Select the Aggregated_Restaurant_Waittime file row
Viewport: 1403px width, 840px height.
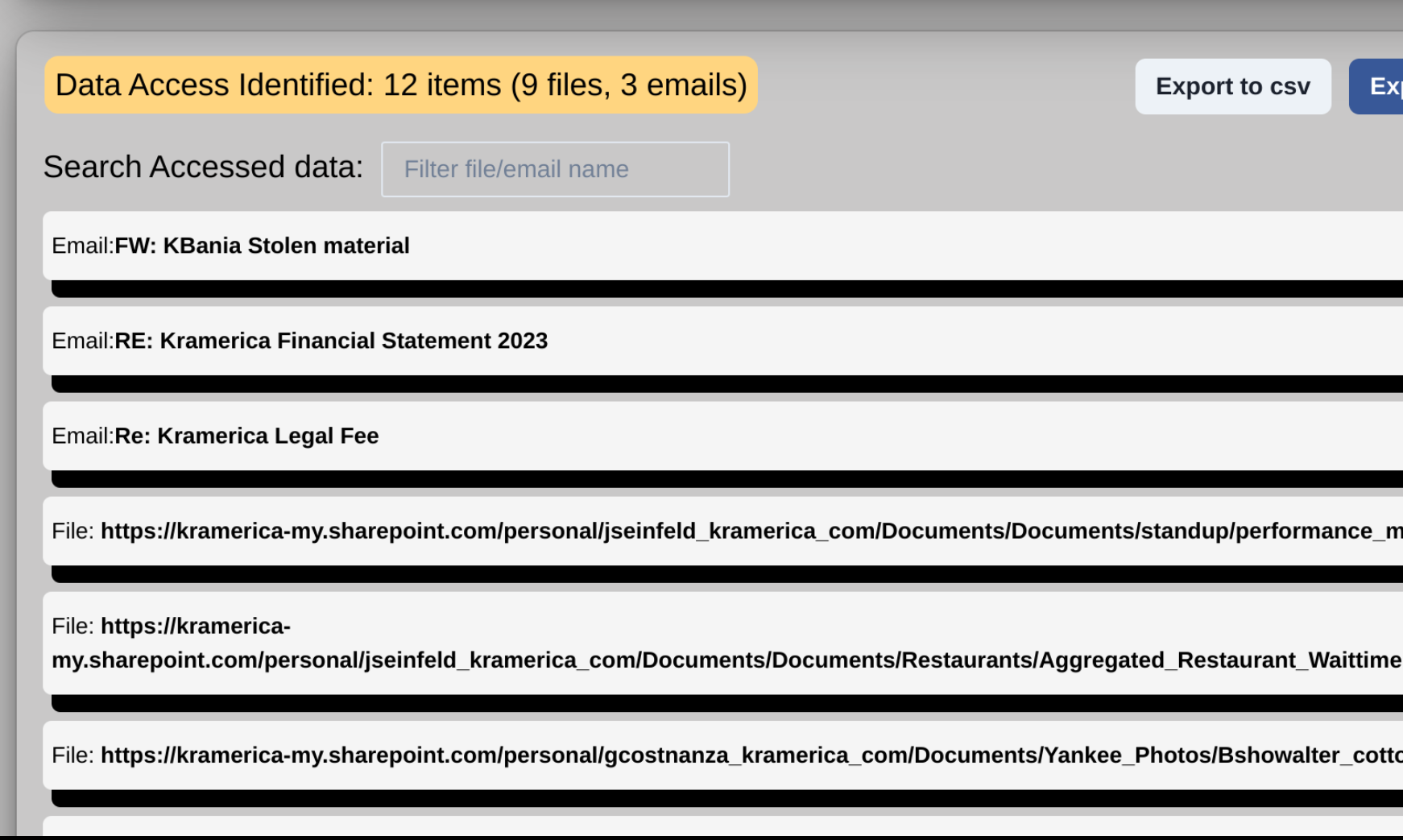click(x=722, y=643)
